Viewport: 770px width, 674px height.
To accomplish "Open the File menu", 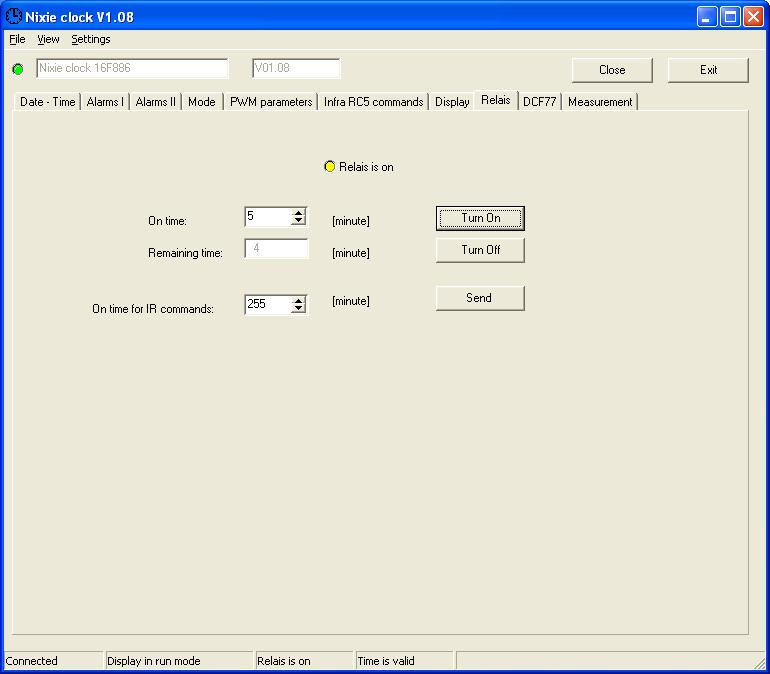I will pyautogui.click(x=17, y=39).
